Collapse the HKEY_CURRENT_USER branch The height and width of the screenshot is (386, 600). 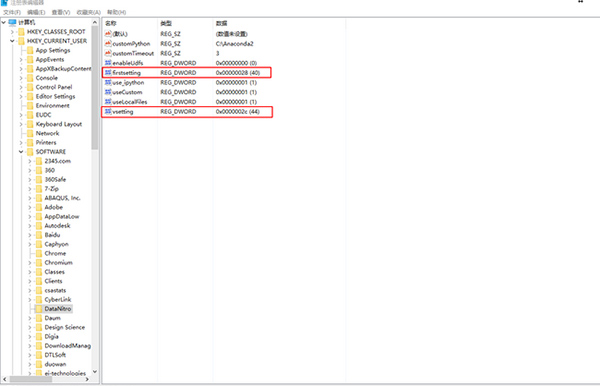point(12,41)
